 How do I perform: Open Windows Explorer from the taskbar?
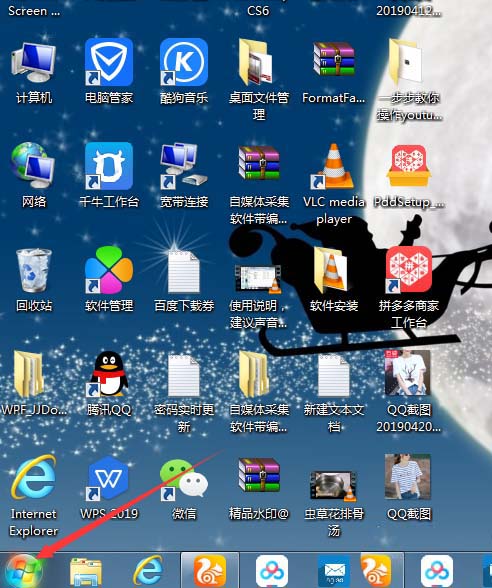(86, 572)
